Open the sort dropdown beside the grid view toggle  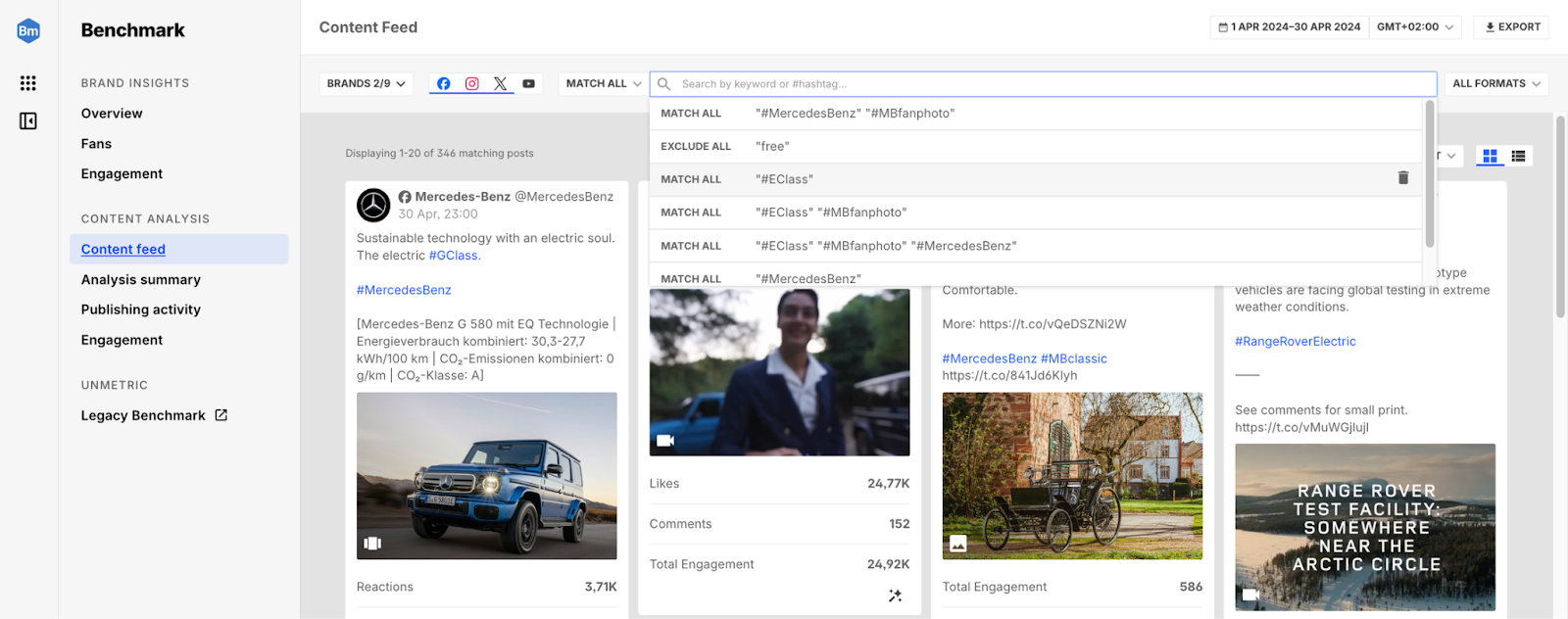[1448, 156]
